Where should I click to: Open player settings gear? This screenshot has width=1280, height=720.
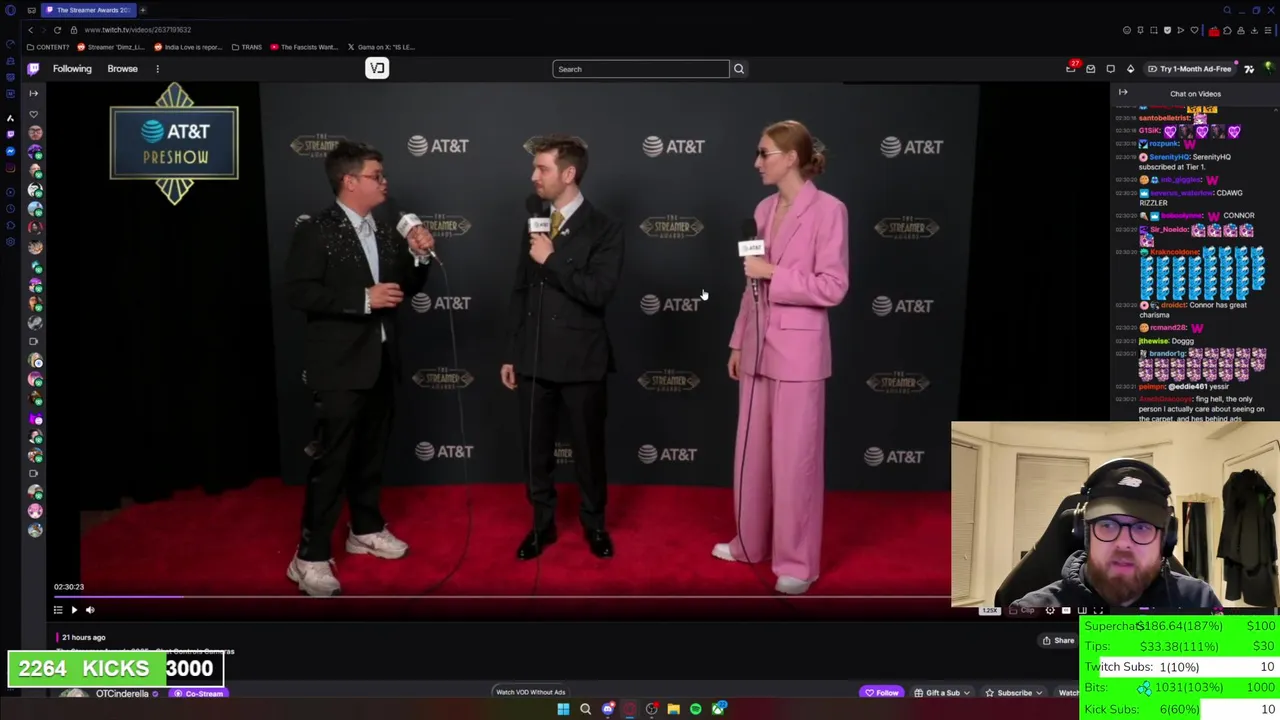(x=1050, y=610)
